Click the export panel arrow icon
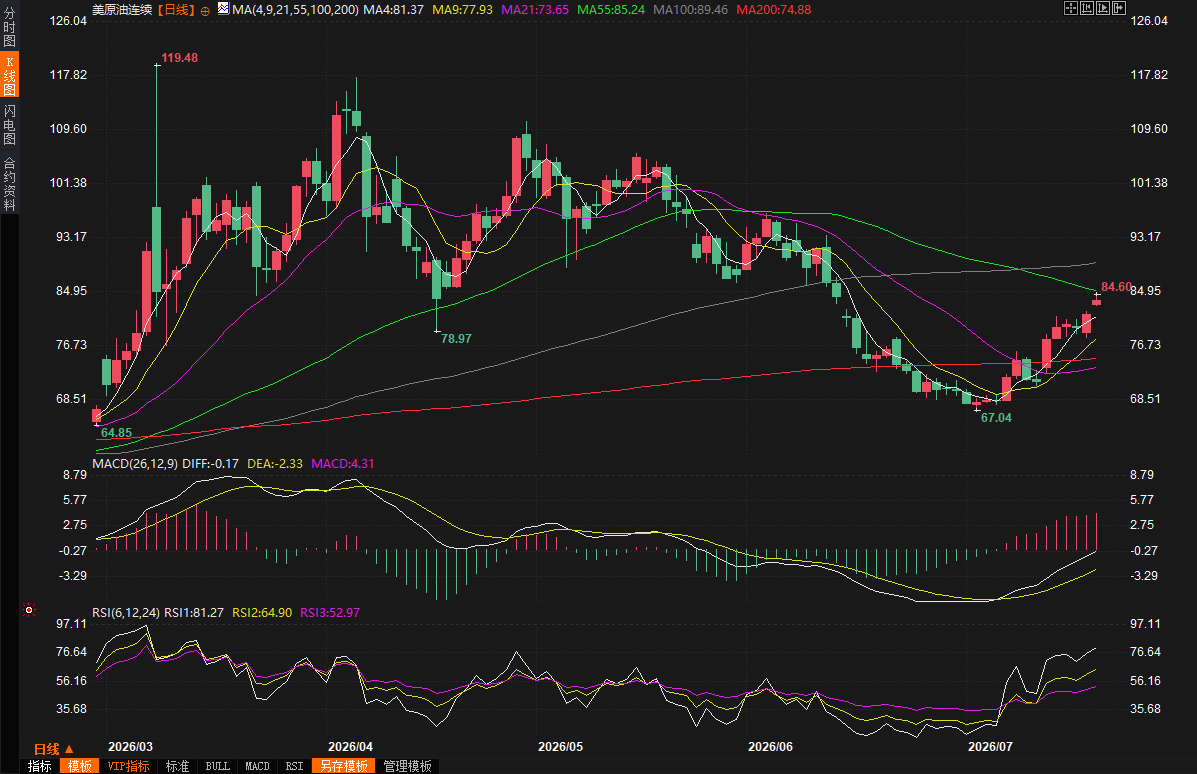This screenshot has height=774, width=1197. point(1119,8)
